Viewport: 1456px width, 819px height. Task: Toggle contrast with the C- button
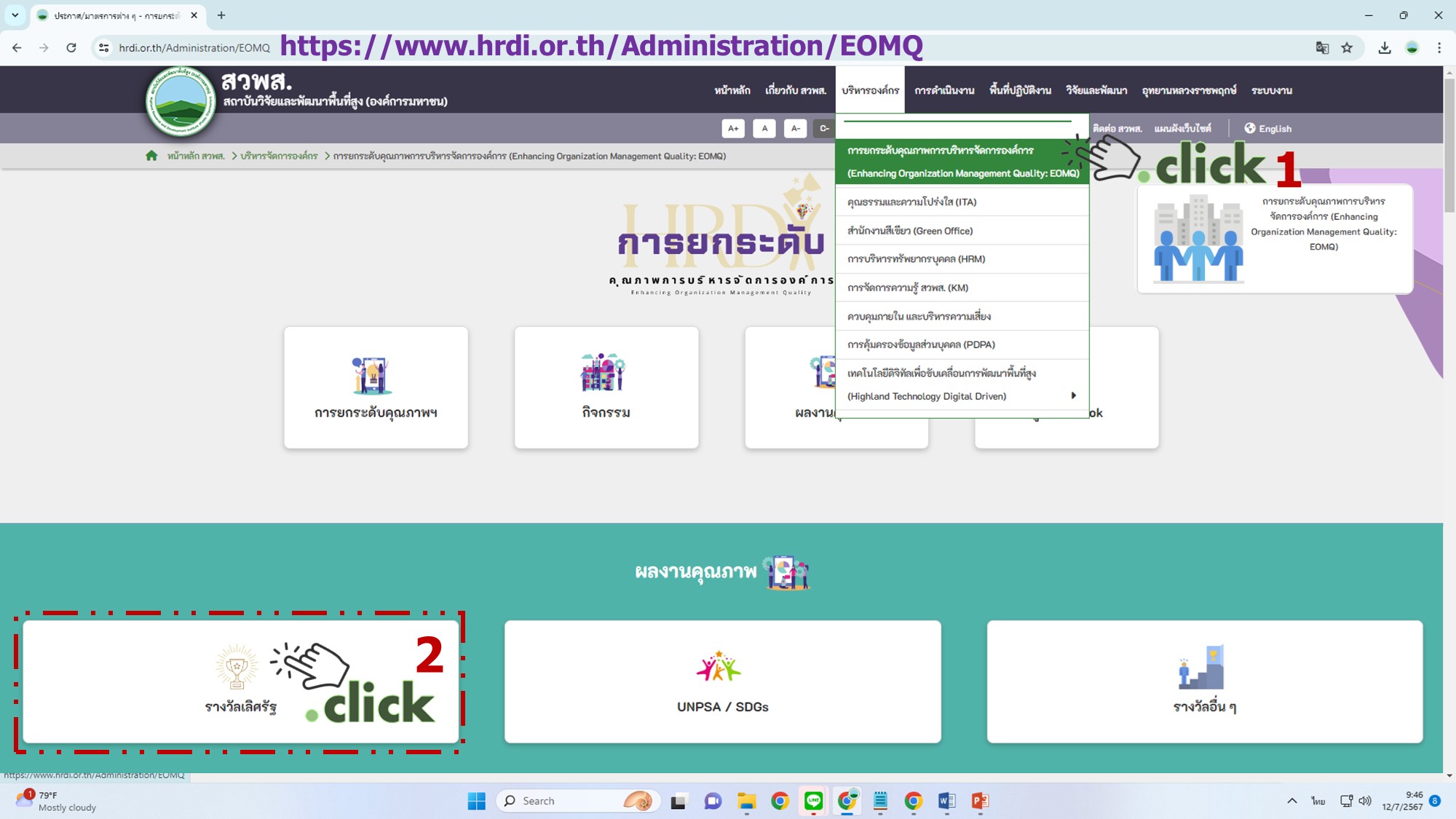(x=824, y=128)
